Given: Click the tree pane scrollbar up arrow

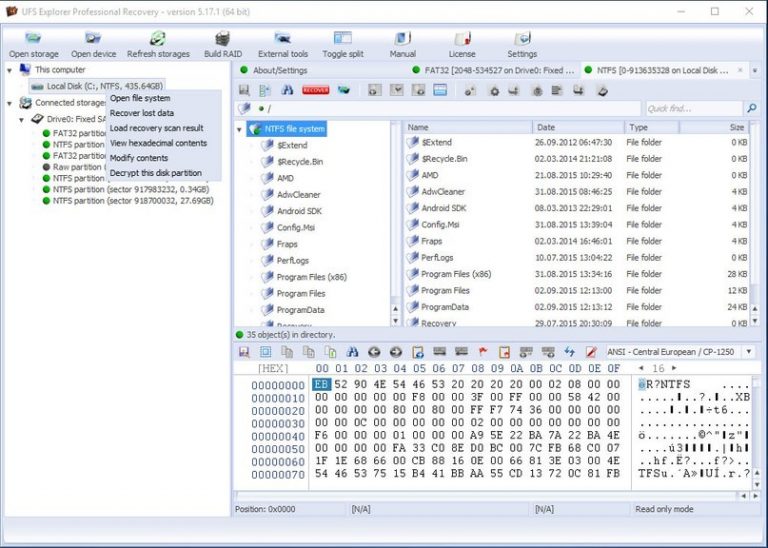Looking at the screenshot, I should pyautogui.click(x=395, y=310).
